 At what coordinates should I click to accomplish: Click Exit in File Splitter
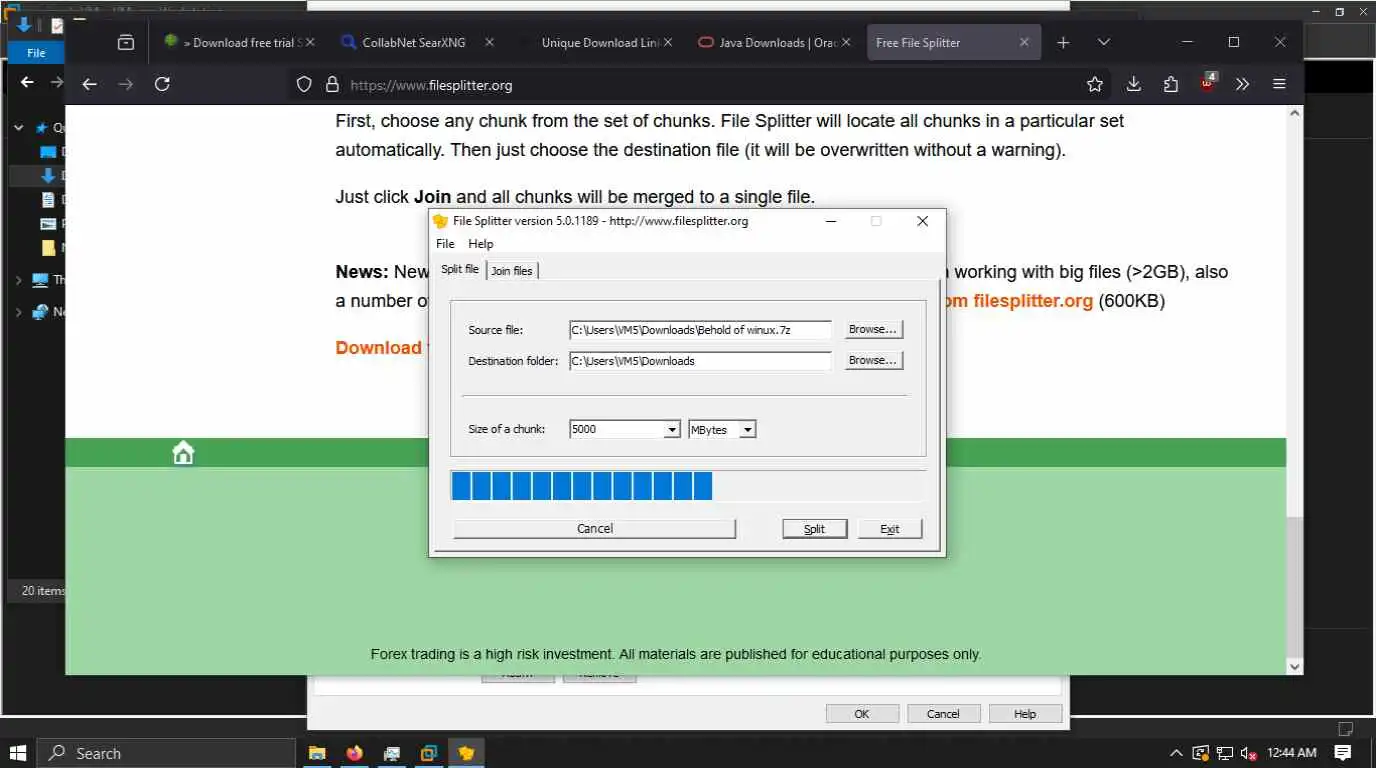tap(889, 529)
